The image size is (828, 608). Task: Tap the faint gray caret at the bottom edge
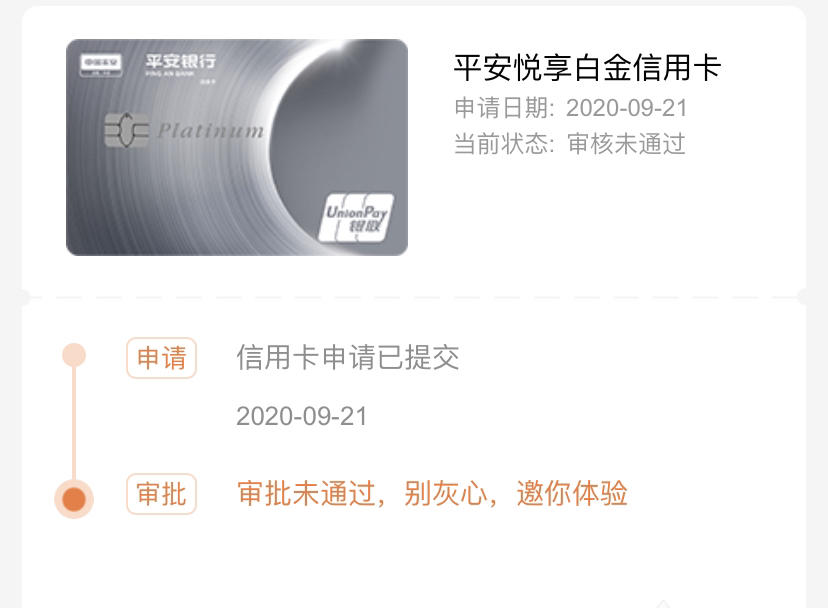663,604
